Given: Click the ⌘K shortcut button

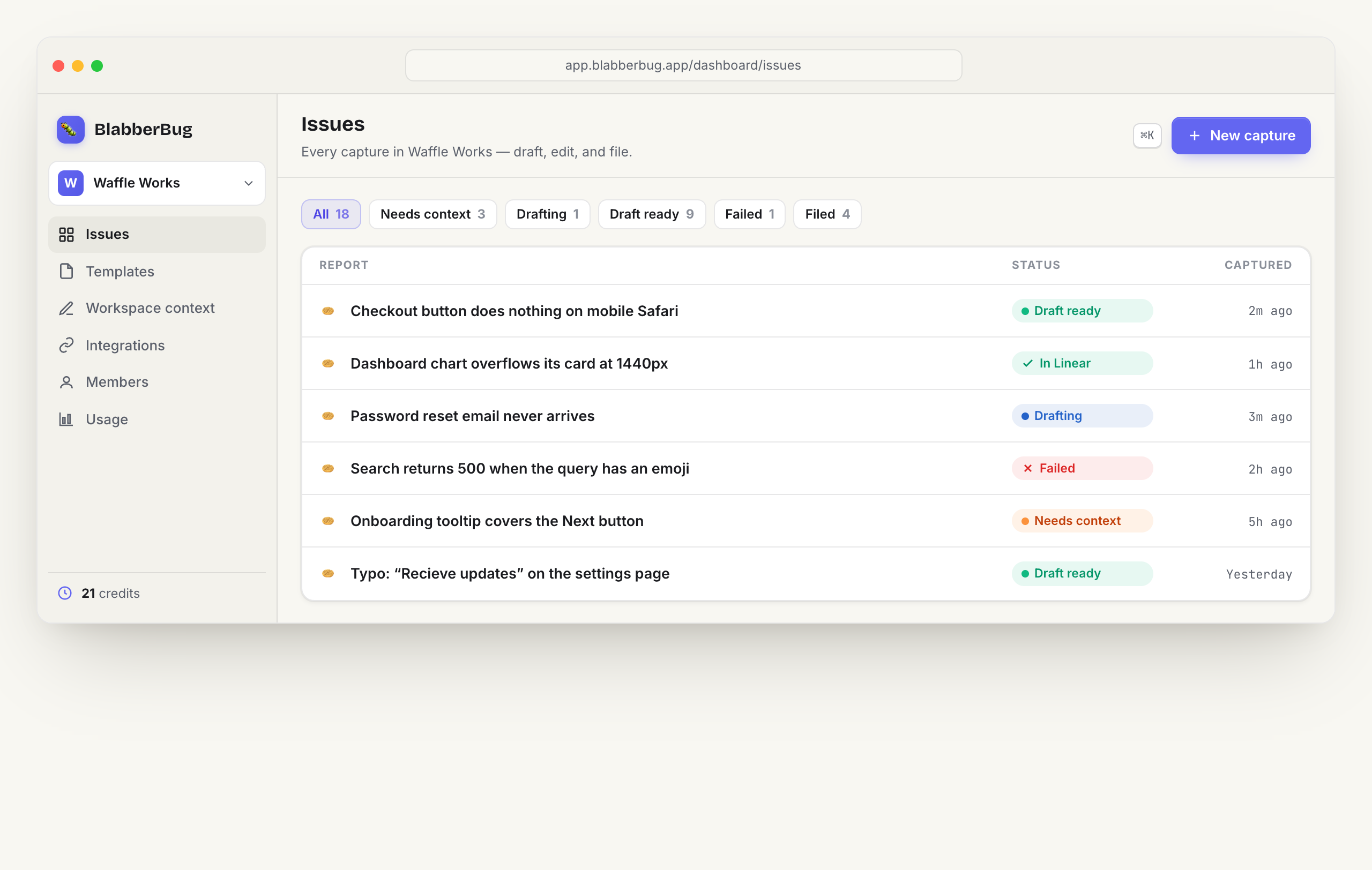Looking at the screenshot, I should coord(1147,136).
